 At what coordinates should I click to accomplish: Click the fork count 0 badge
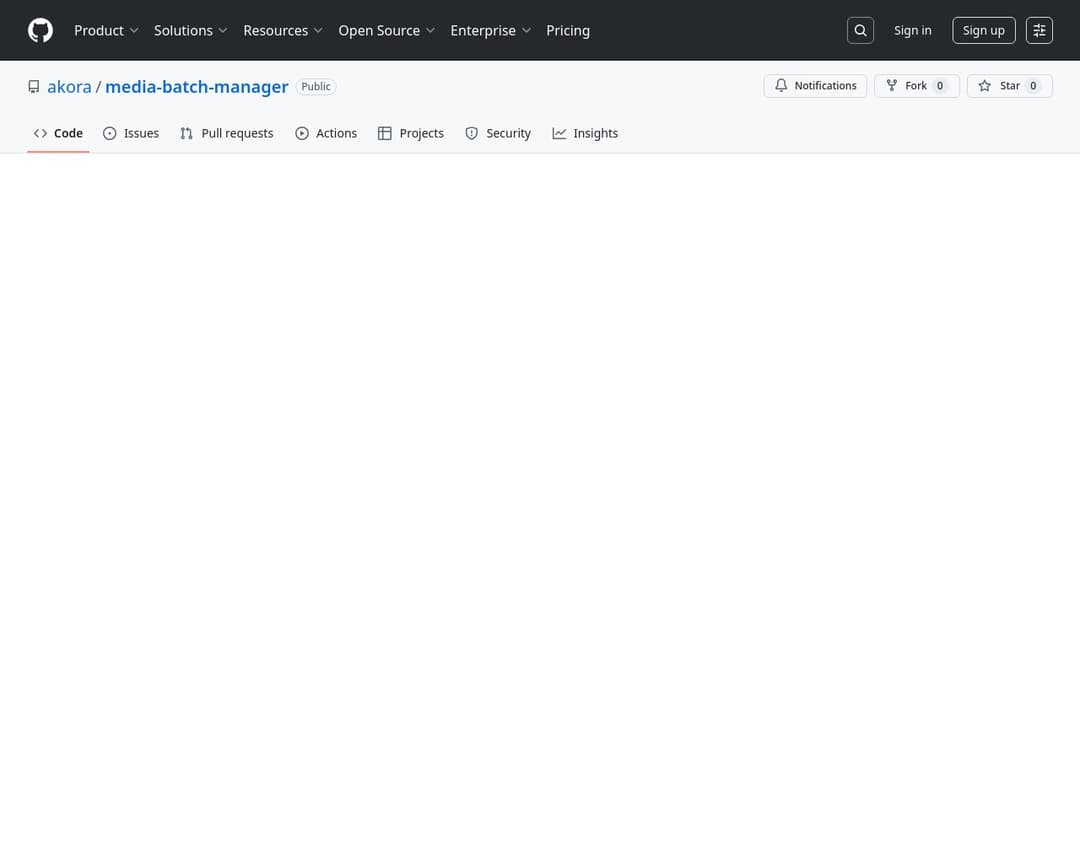pyautogui.click(x=939, y=86)
